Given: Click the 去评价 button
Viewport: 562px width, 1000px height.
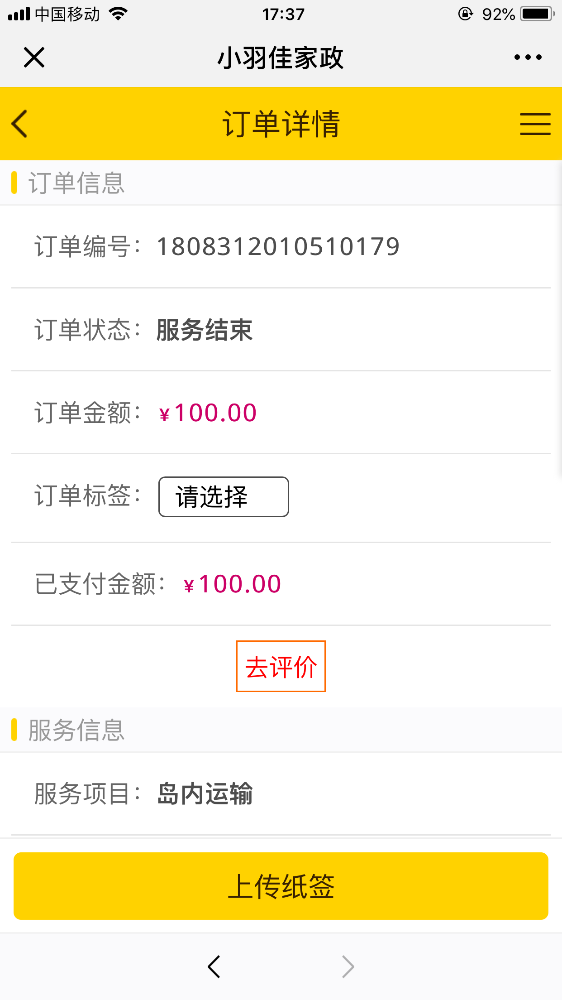Looking at the screenshot, I should tap(281, 666).
